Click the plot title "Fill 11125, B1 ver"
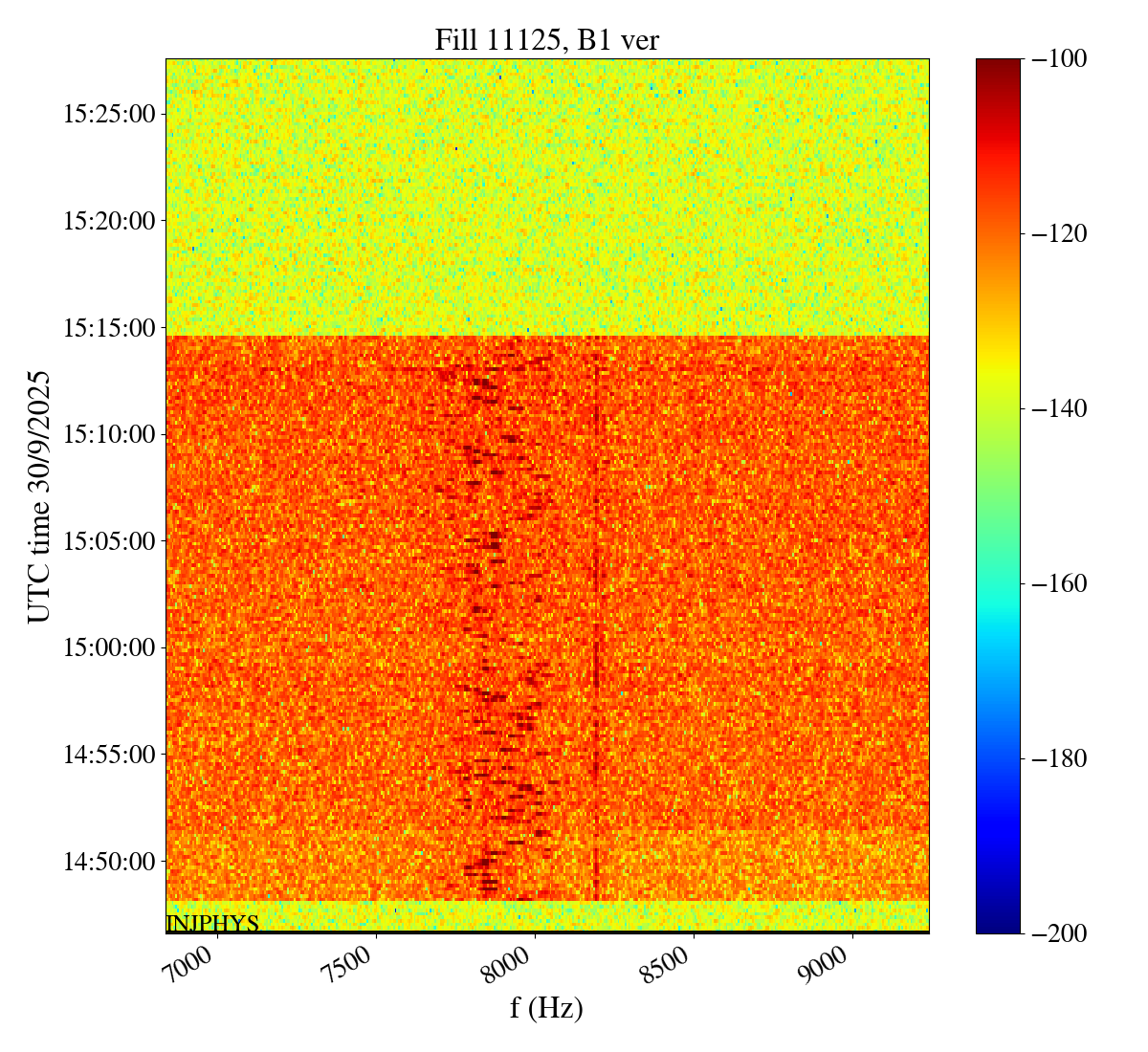The width and height of the screenshot is (1148, 1052). pos(546,39)
